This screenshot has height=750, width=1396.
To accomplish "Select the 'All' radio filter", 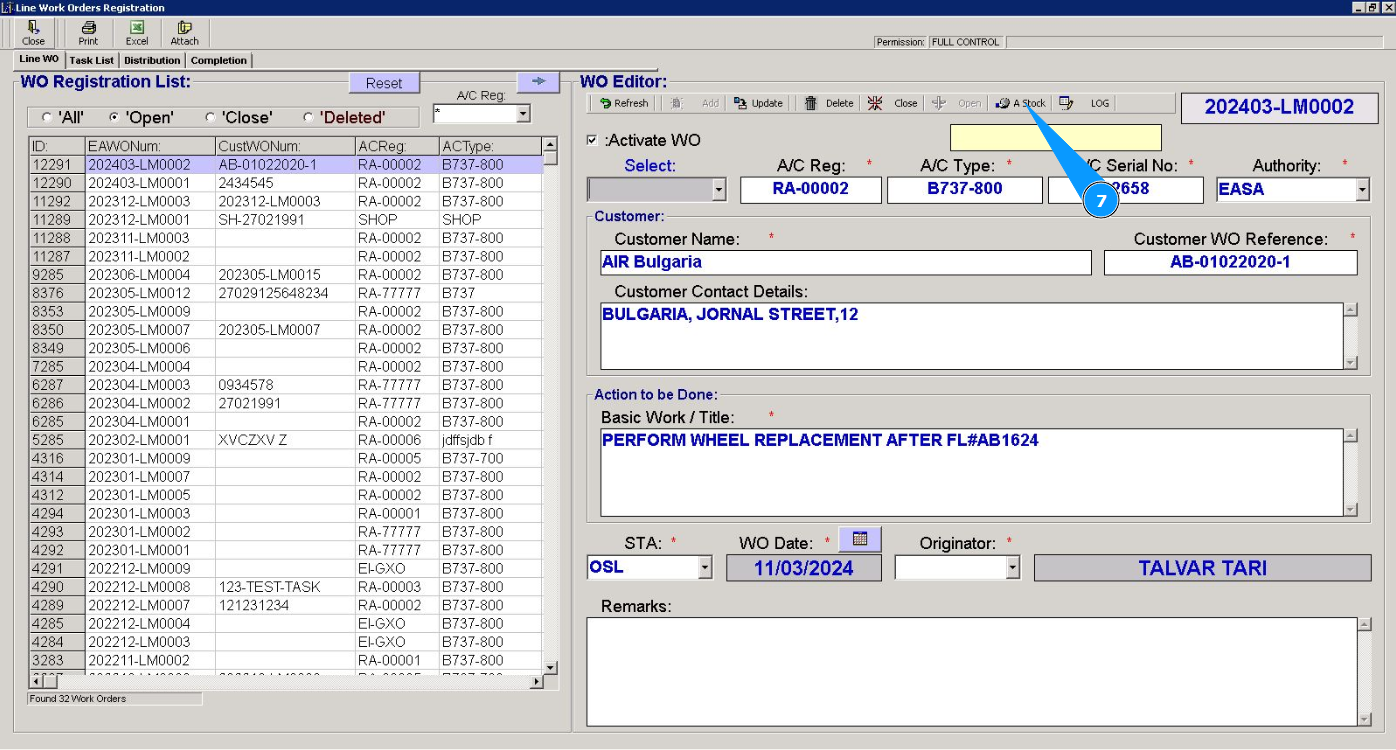I will 47,118.
